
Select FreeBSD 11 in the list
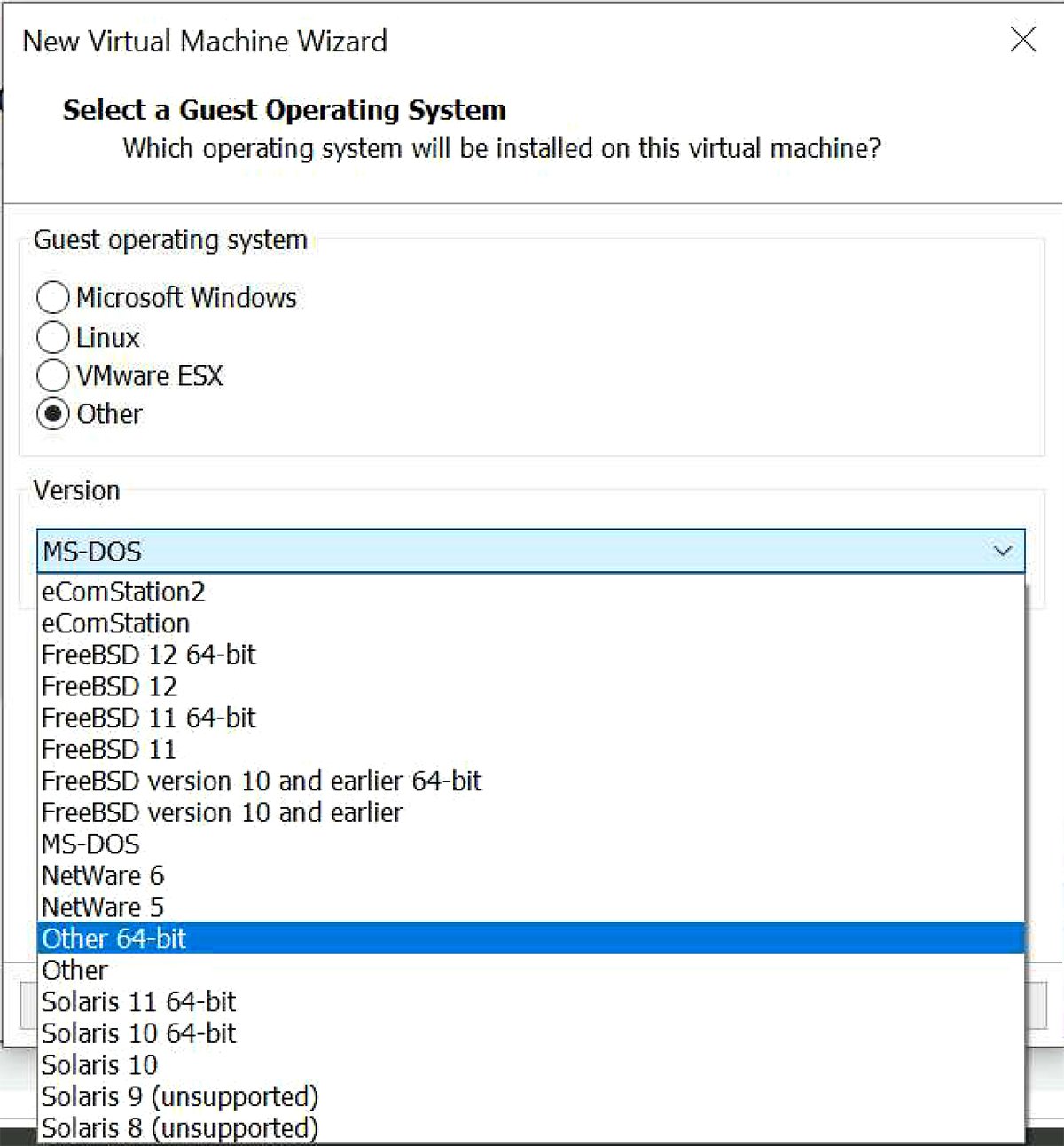point(109,749)
